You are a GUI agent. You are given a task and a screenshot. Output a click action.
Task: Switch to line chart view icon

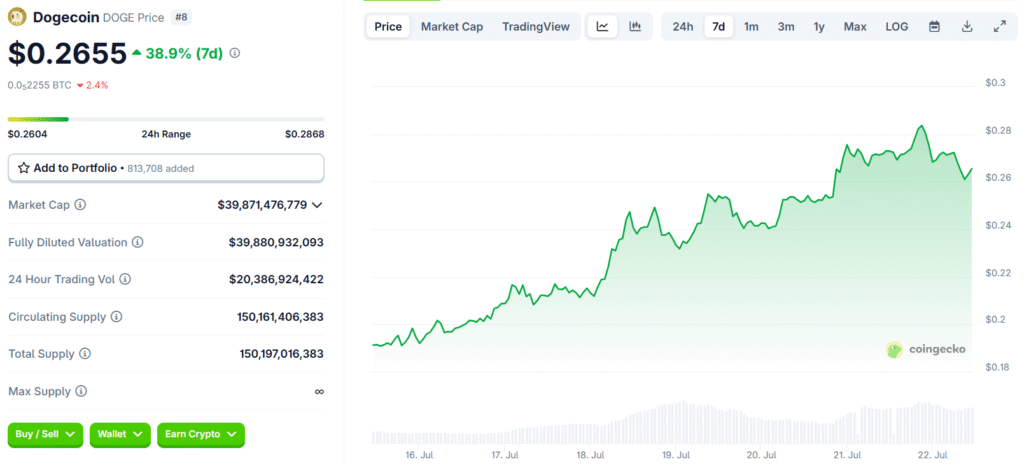coord(602,27)
